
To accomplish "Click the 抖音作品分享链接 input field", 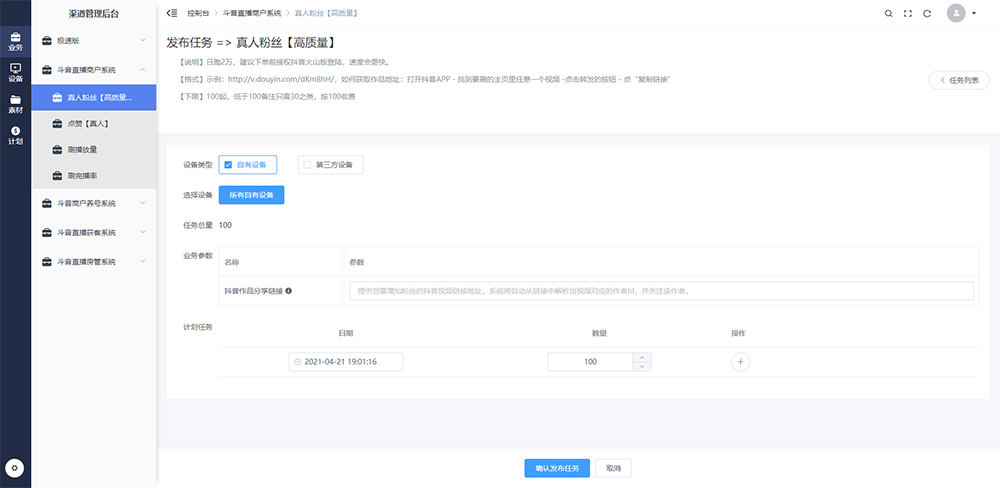I will pos(660,291).
